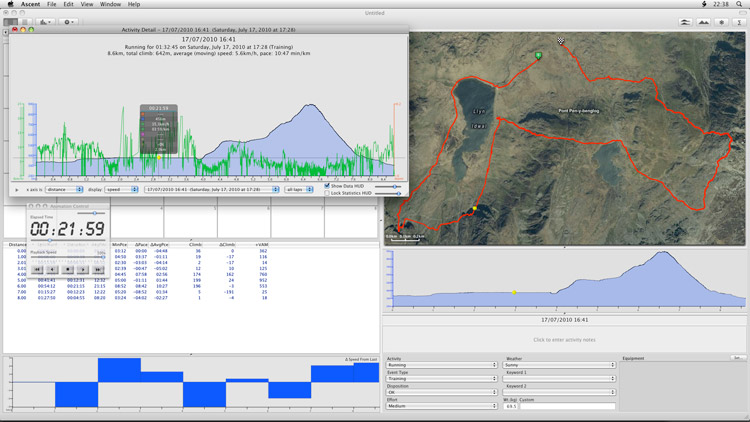
Task: Click the map view toolbar icon
Action: pos(685,22)
